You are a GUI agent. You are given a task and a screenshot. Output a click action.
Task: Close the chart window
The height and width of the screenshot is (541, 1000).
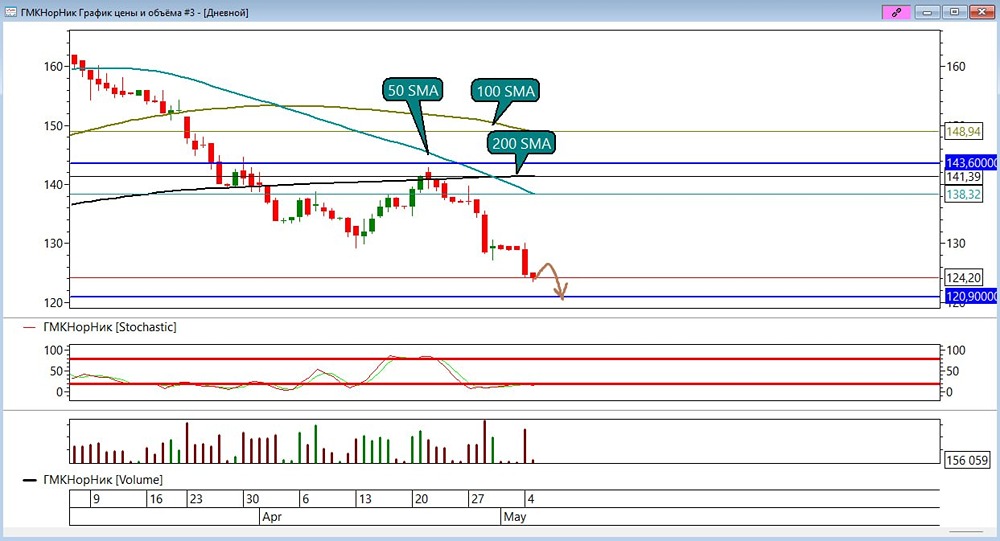click(982, 12)
